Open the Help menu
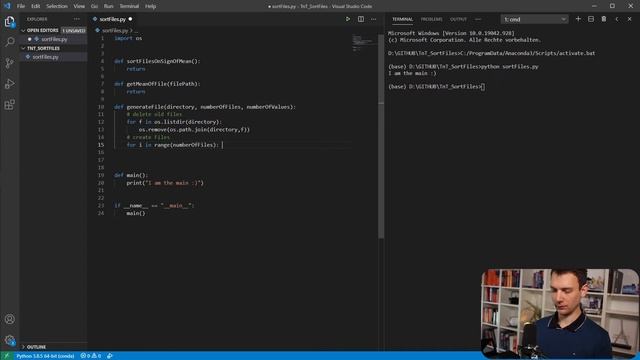 pos(151,6)
